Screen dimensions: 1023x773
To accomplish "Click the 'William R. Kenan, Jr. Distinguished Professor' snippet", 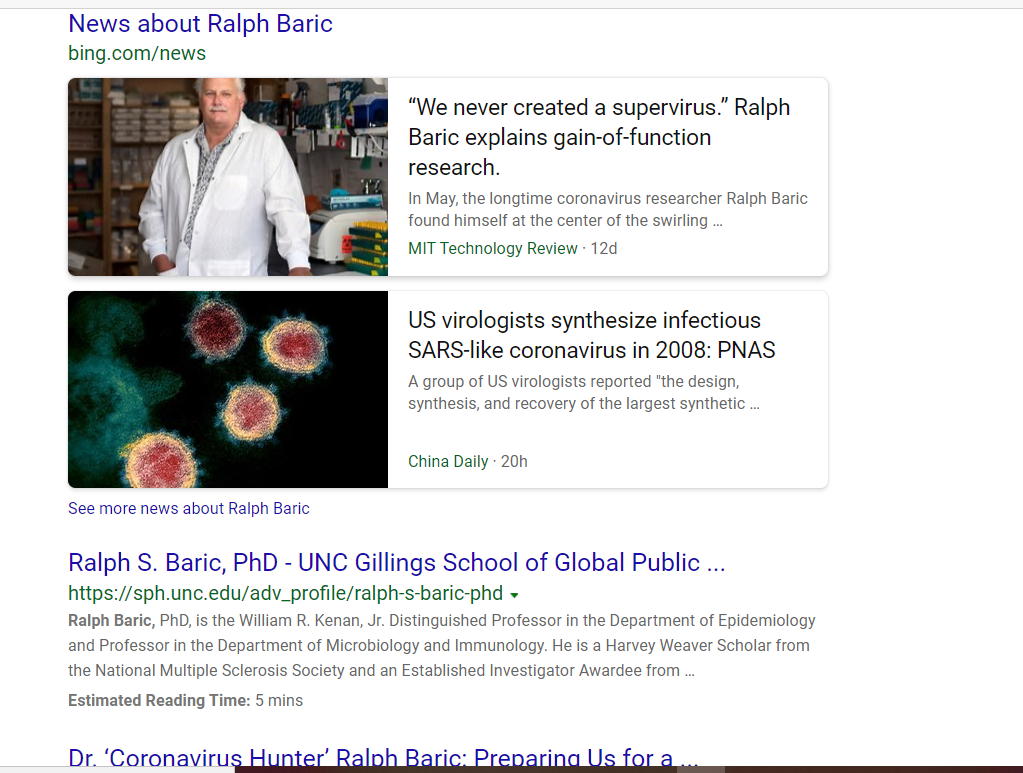I will tap(442, 645).
